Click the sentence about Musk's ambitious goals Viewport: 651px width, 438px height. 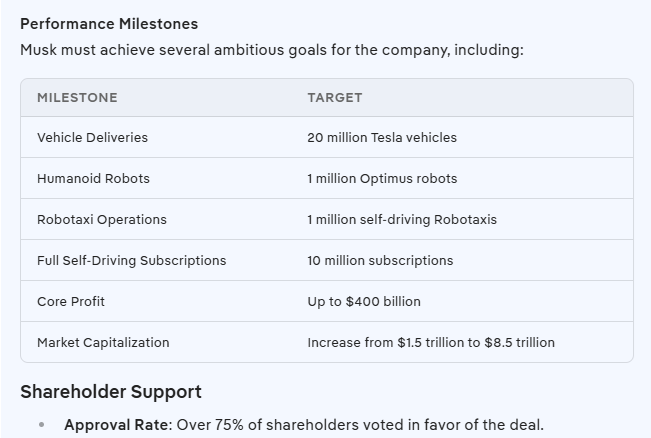point(271,49)
